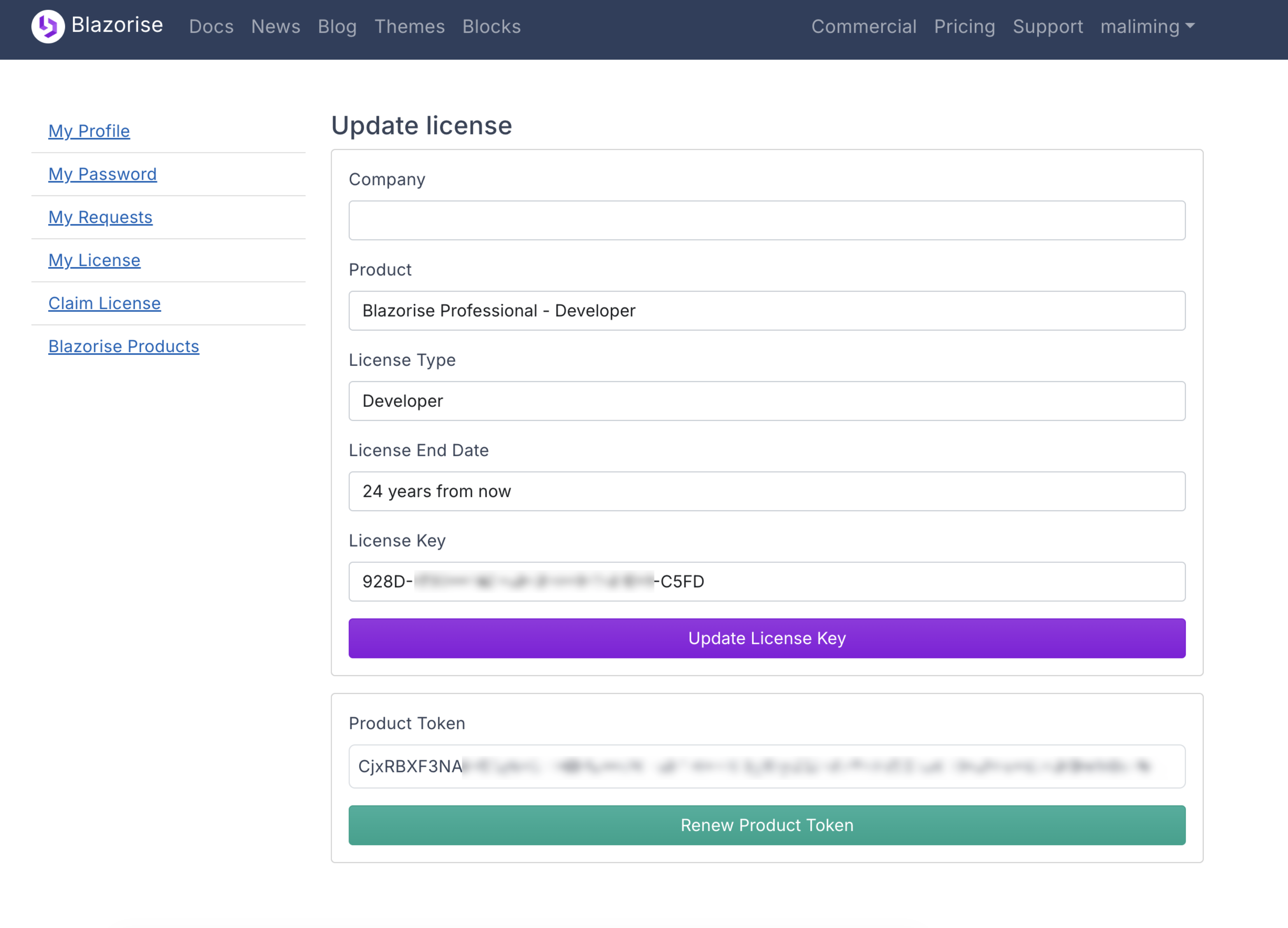Click the License End Date field

767,491
